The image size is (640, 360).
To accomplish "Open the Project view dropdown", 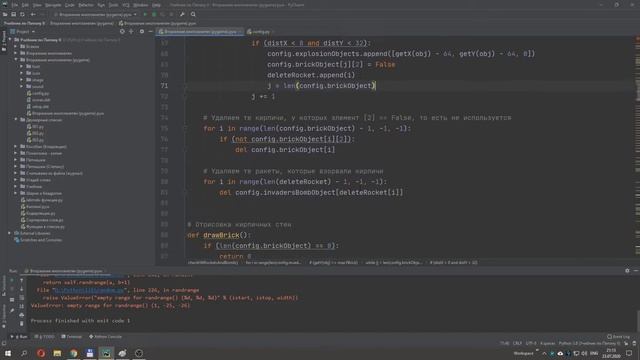I will 23,31.
